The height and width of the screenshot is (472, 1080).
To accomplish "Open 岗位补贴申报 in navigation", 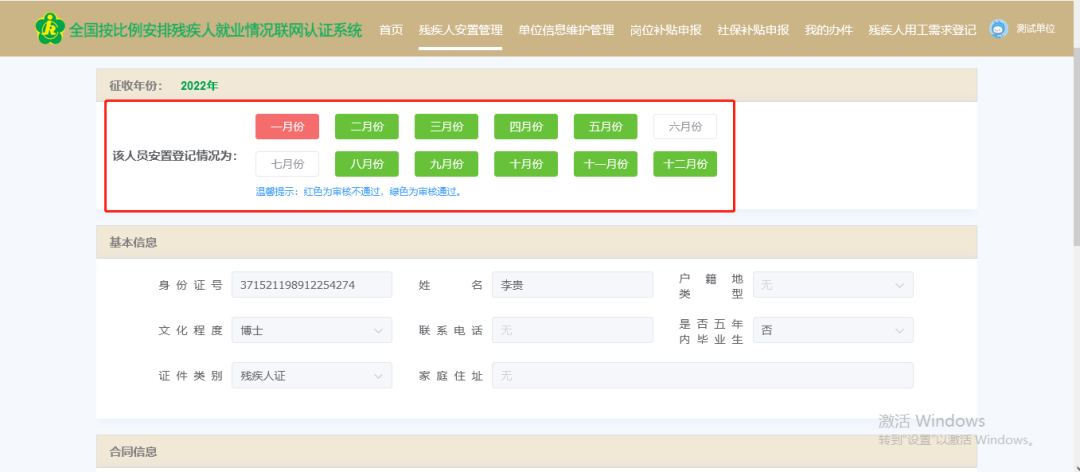I will 666,30.
